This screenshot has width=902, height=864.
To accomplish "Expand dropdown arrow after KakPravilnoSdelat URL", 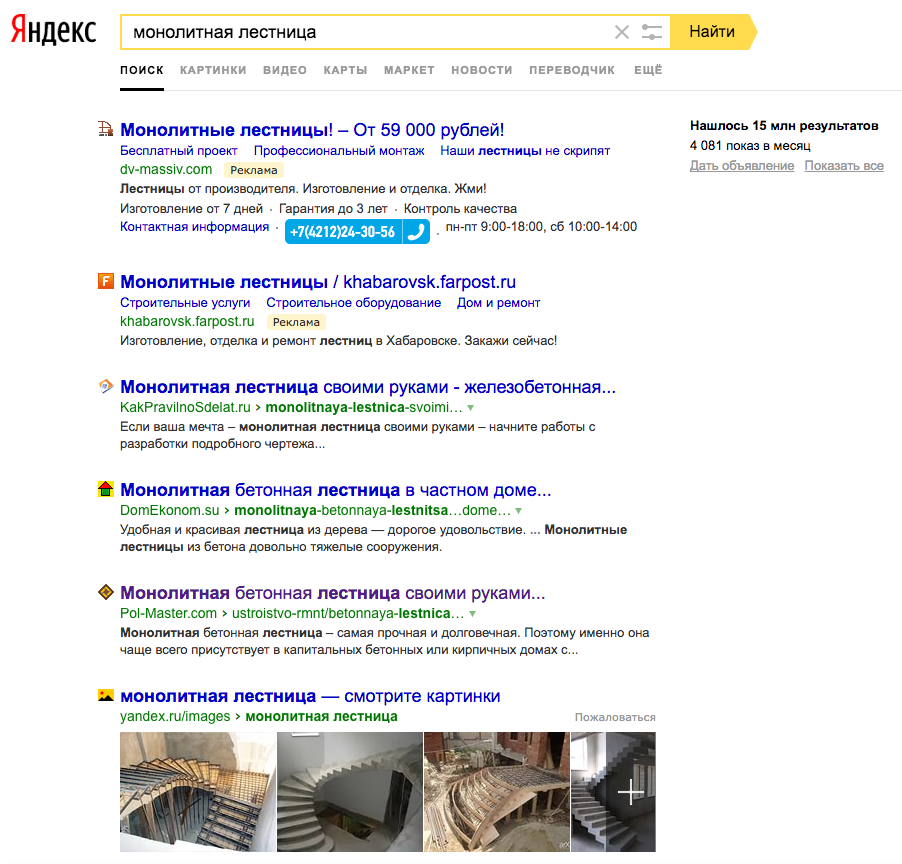I will [x=471, y=408].
